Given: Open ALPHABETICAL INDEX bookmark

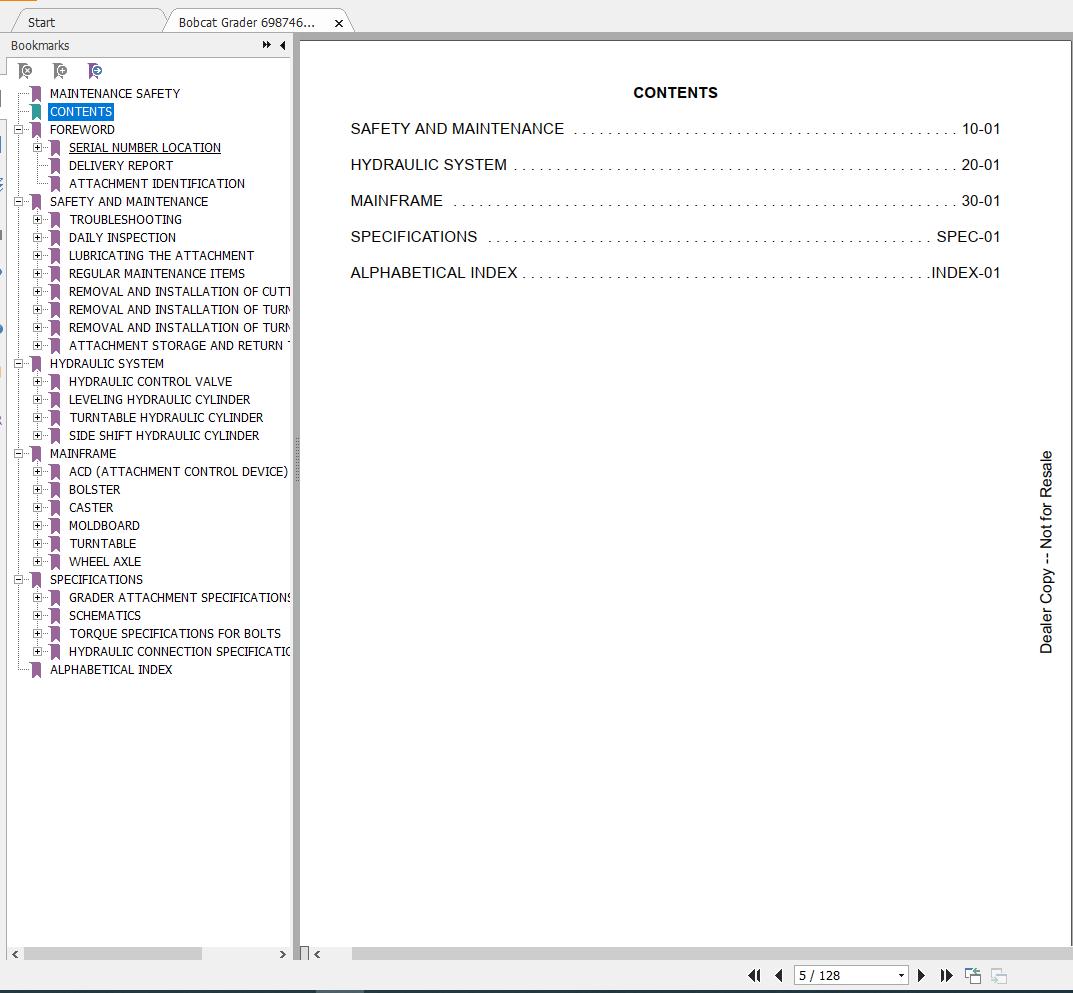Looking at the screenshot, I should (x=111, y=669).
